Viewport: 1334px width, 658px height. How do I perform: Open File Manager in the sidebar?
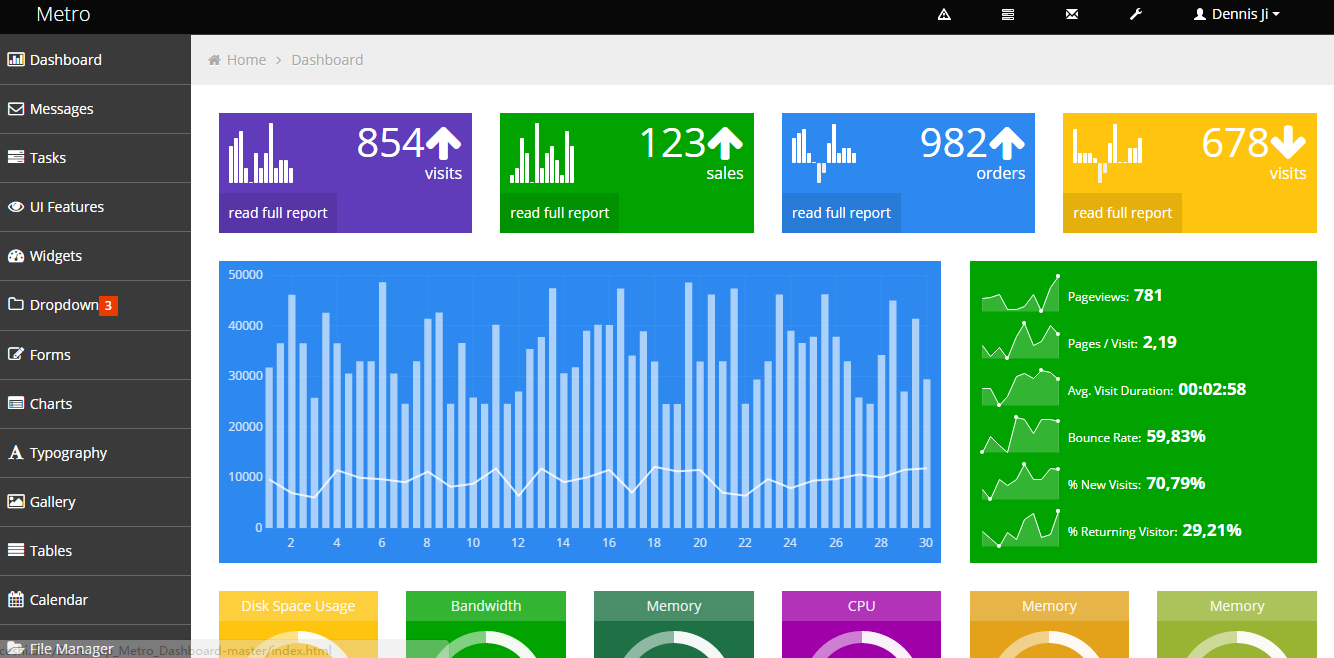pos(95,642)
